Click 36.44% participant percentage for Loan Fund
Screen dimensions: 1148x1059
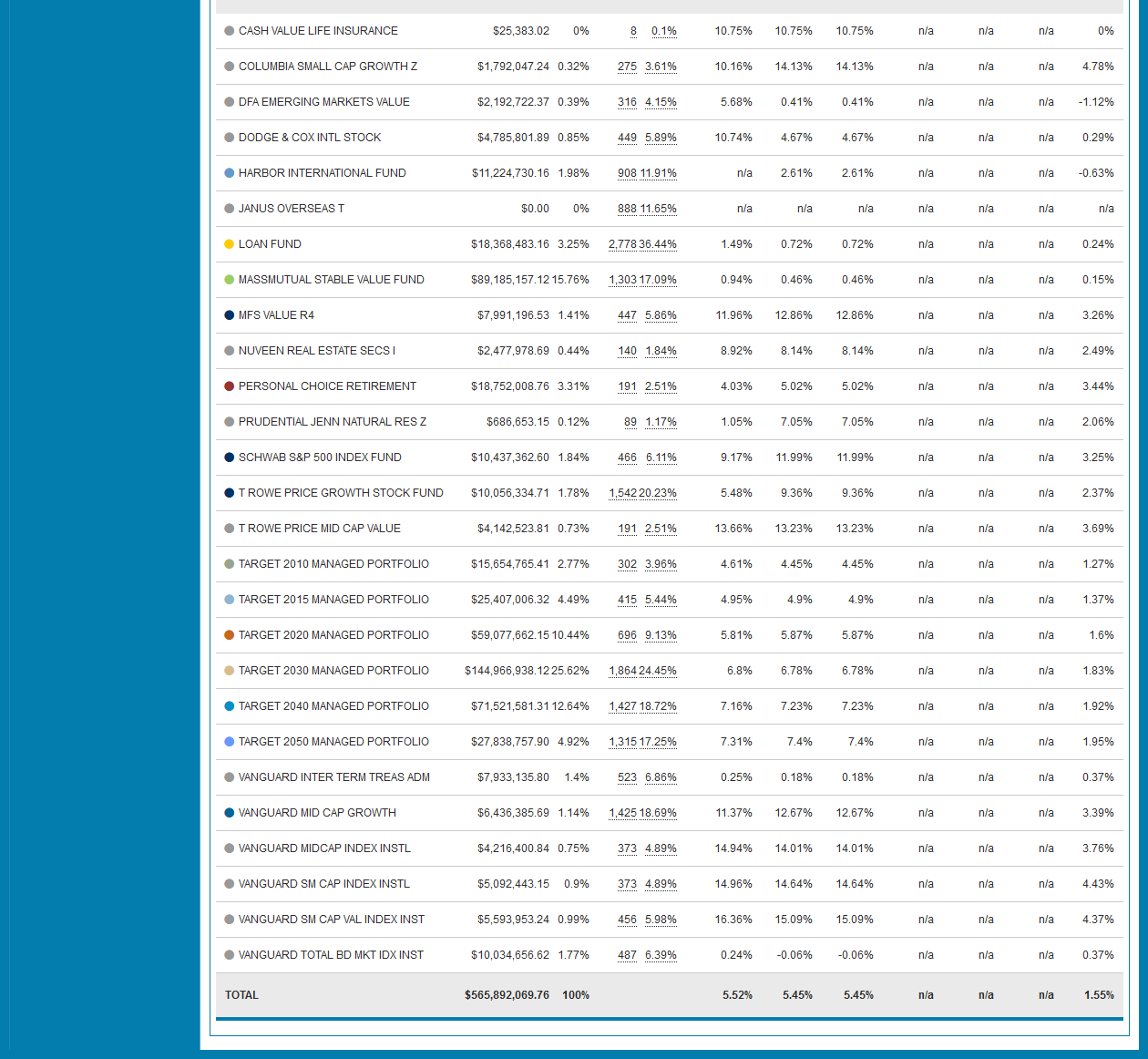pos(658,244)
